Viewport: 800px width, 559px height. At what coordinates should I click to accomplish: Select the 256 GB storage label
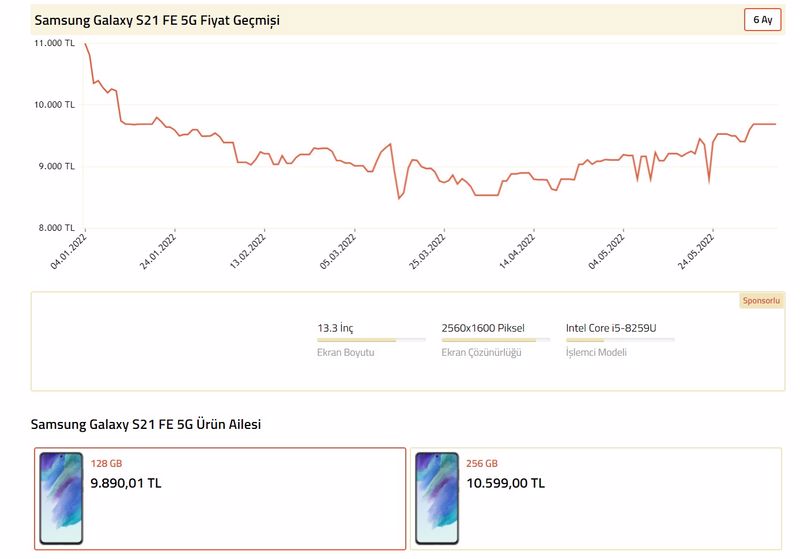tap(482, 464)
